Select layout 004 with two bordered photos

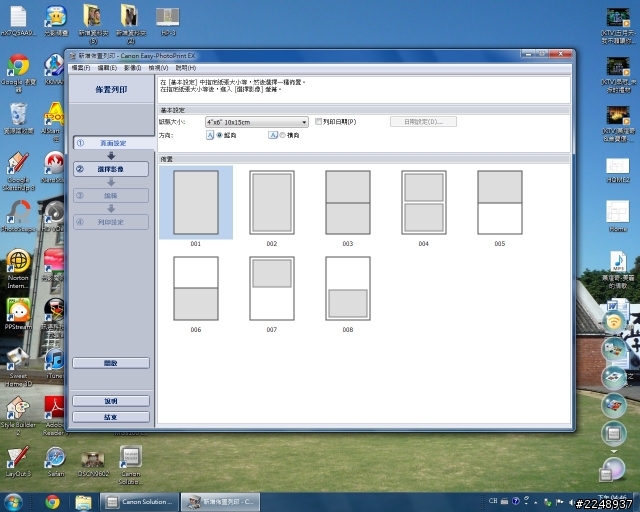423,202
